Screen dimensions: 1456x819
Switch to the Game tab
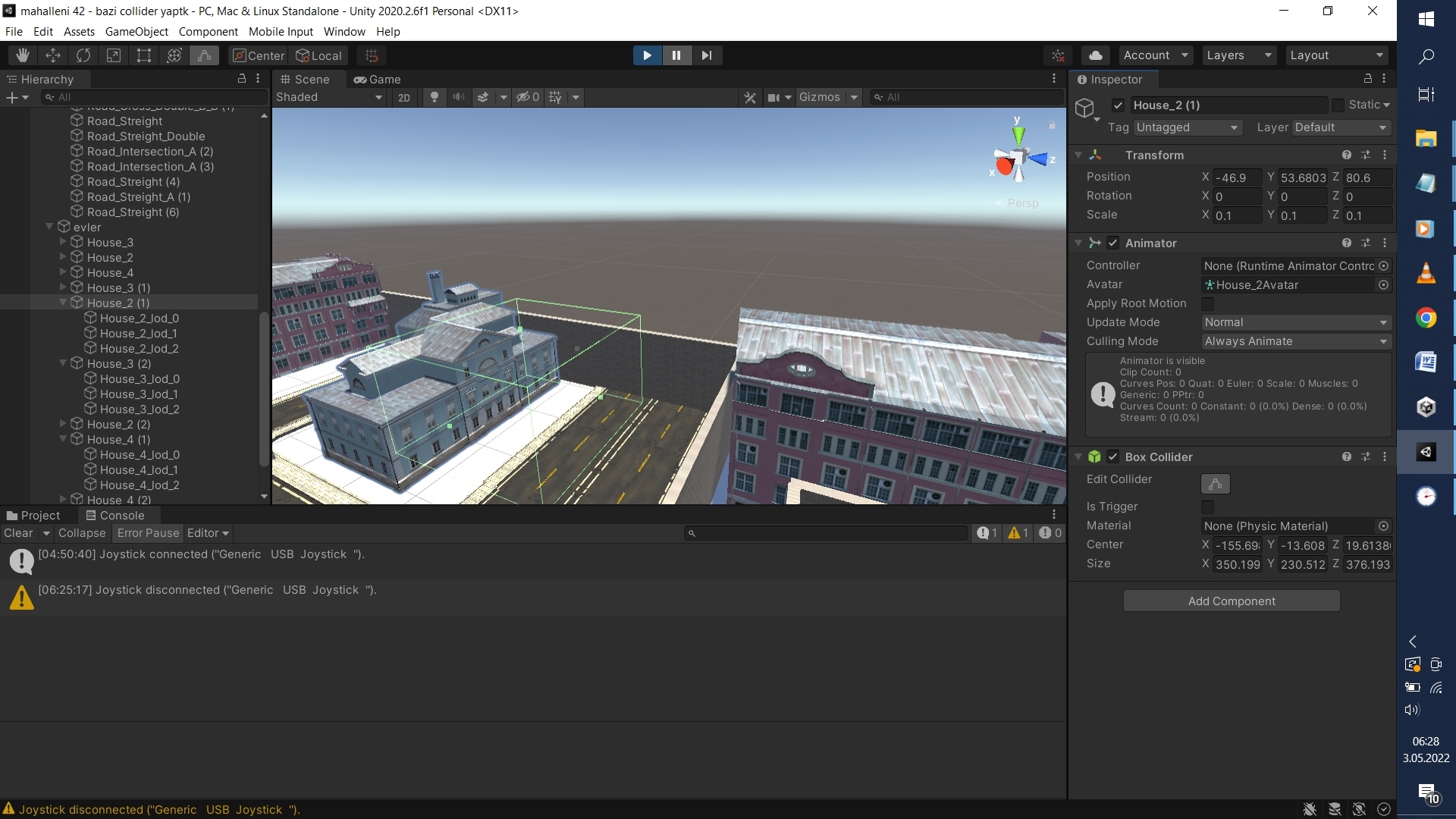[x=377, y=79]
